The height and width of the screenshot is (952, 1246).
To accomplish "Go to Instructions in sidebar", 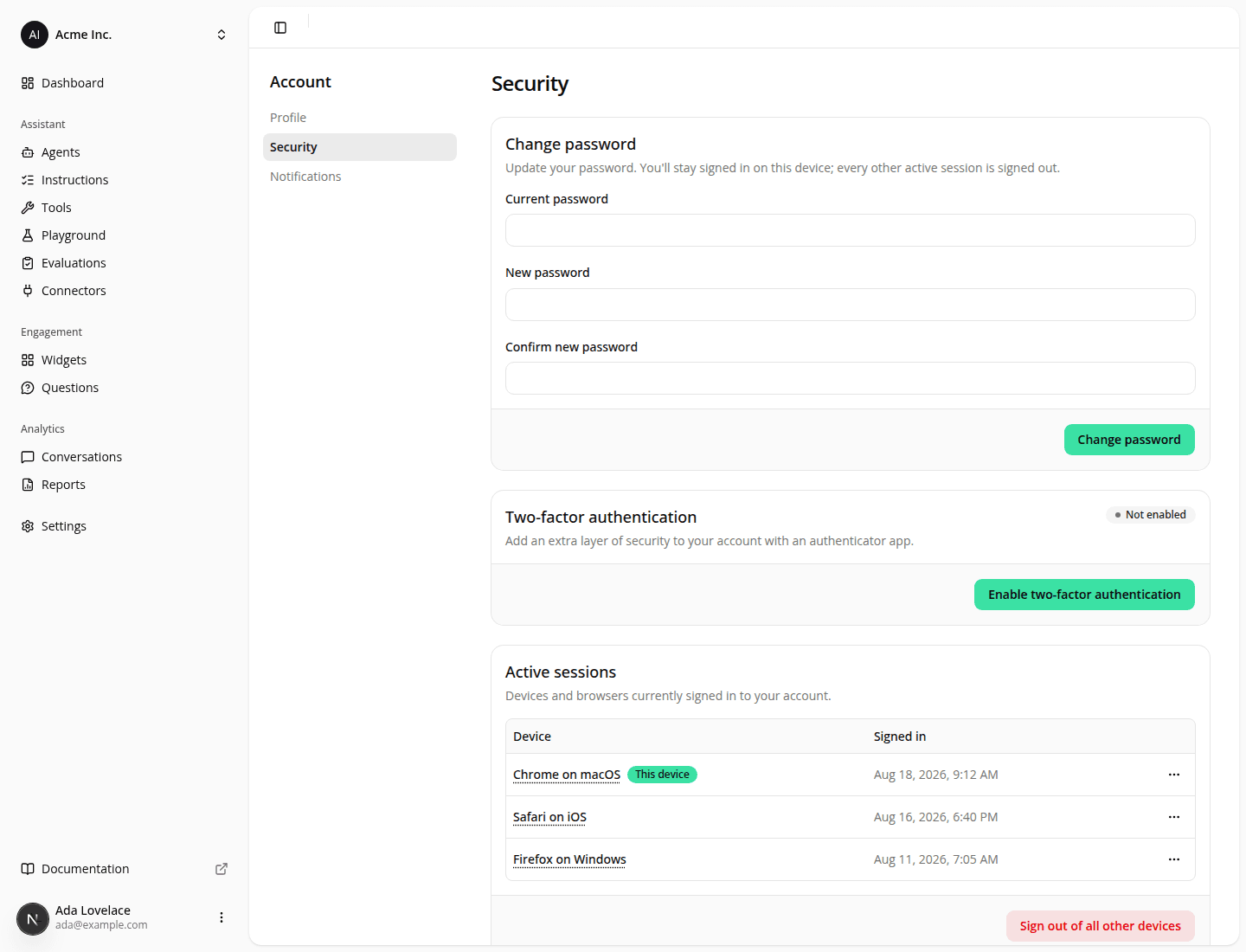I will (125, 180).
